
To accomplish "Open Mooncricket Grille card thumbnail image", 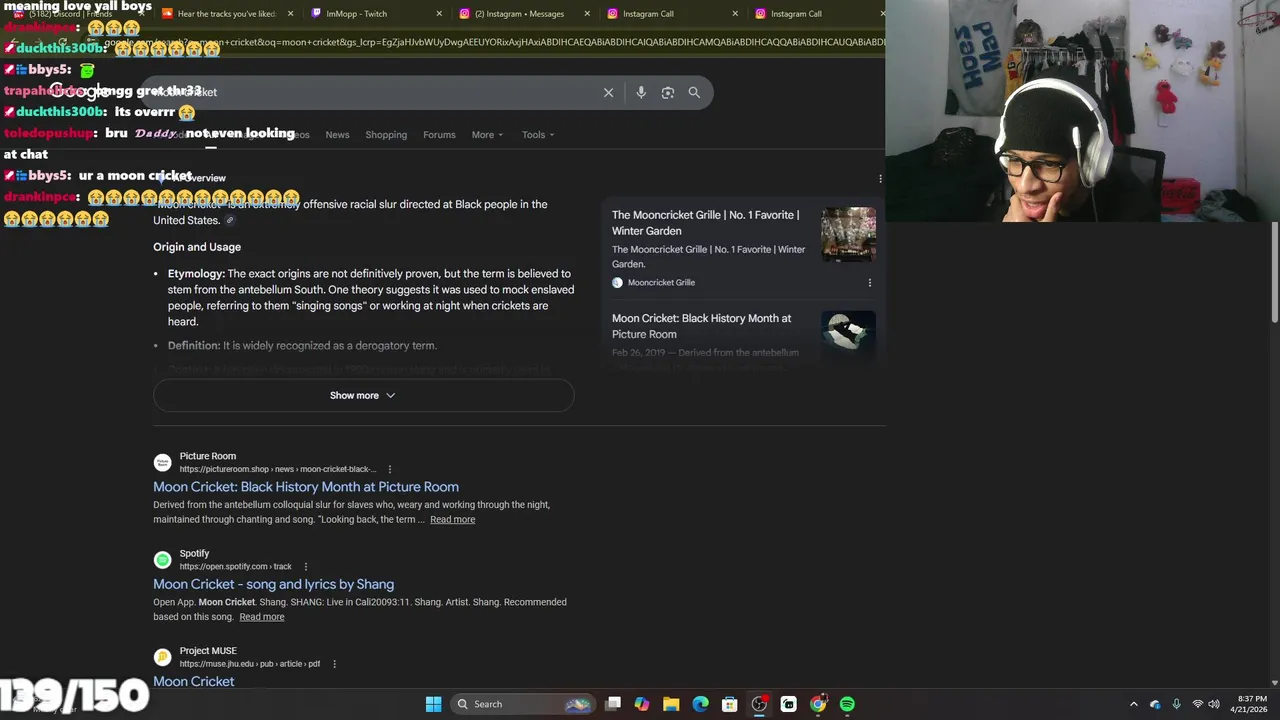I will click(848, 234).
